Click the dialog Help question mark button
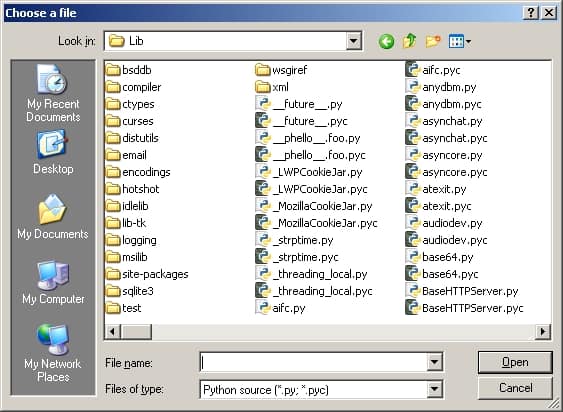Screen dimensions: 563x412 tap(531, 13)
